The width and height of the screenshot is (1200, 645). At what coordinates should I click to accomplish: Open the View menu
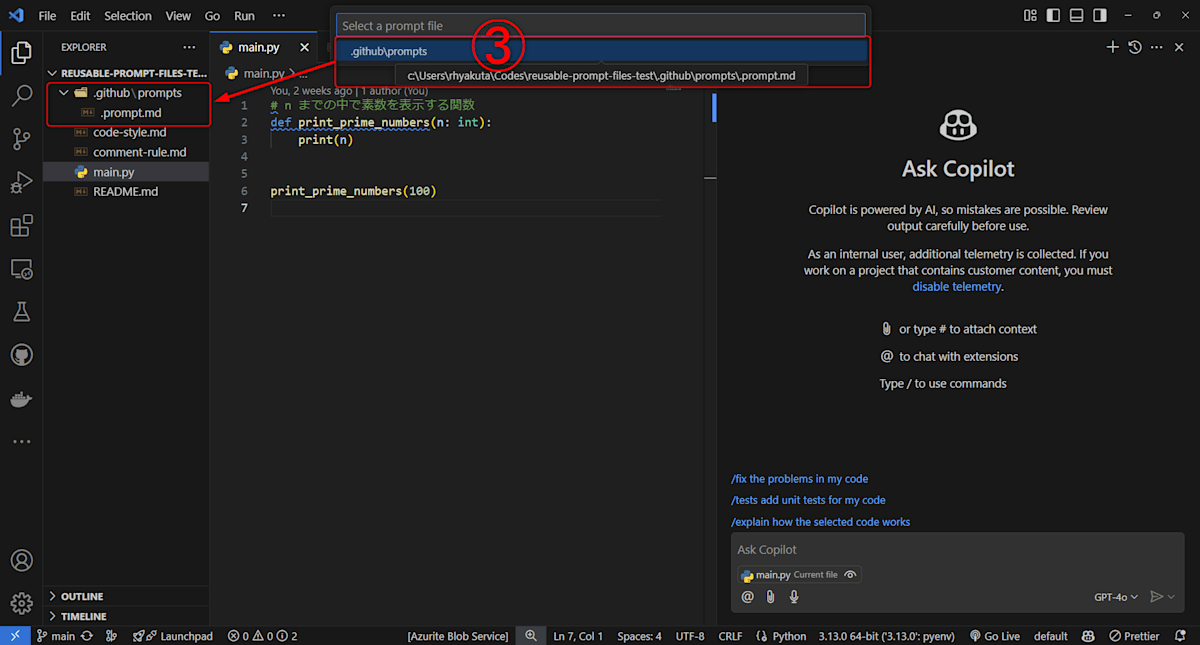point(178,16)
